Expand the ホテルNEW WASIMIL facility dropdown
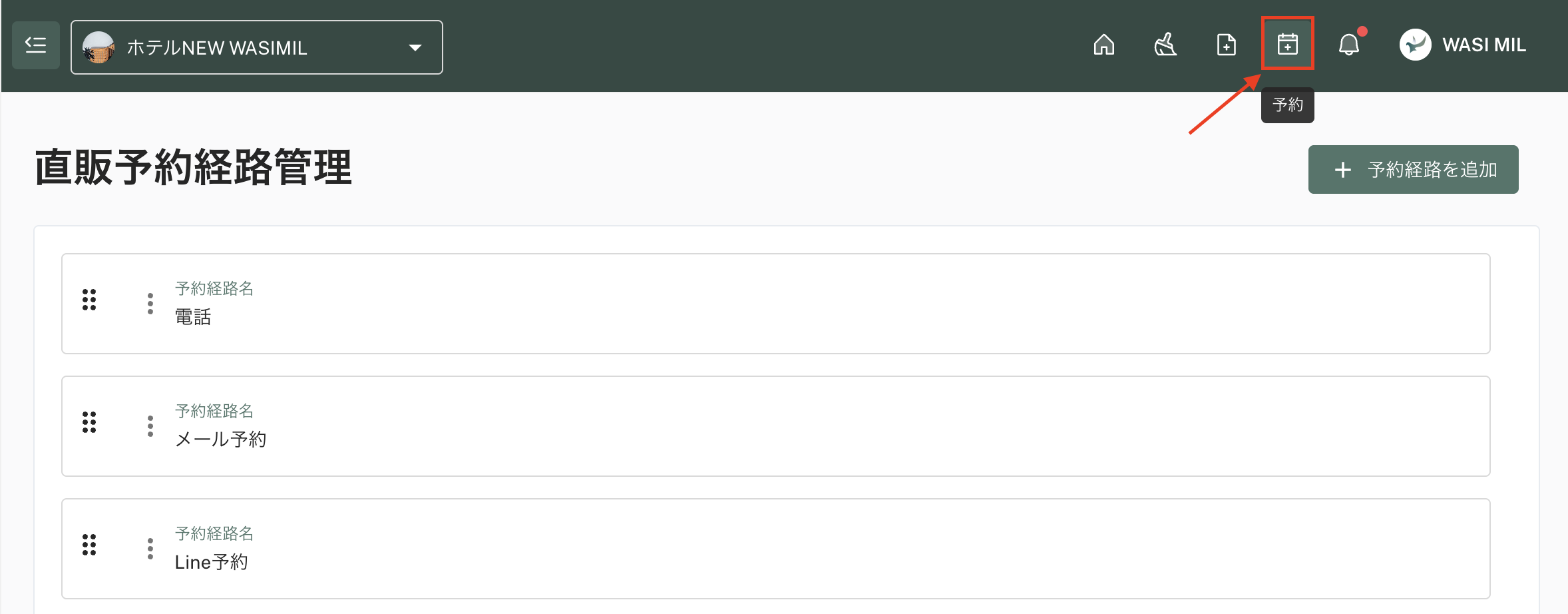Screen dimensions: 1568x614 pyautogui.click(x=256, y=47)
